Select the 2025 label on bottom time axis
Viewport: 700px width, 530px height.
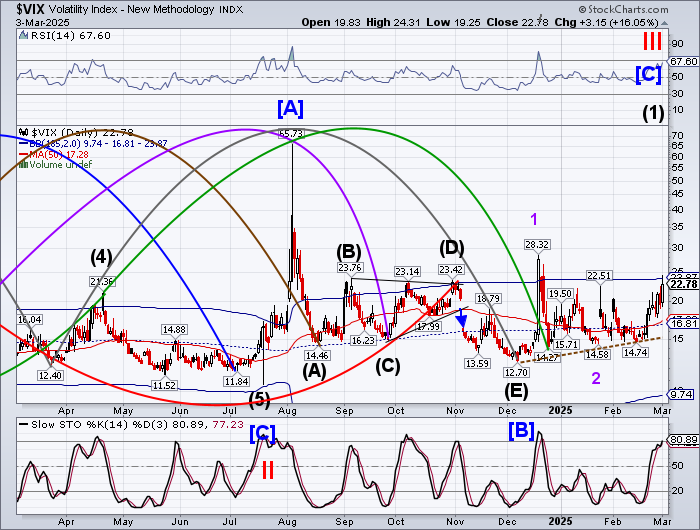tap(564, 520)
